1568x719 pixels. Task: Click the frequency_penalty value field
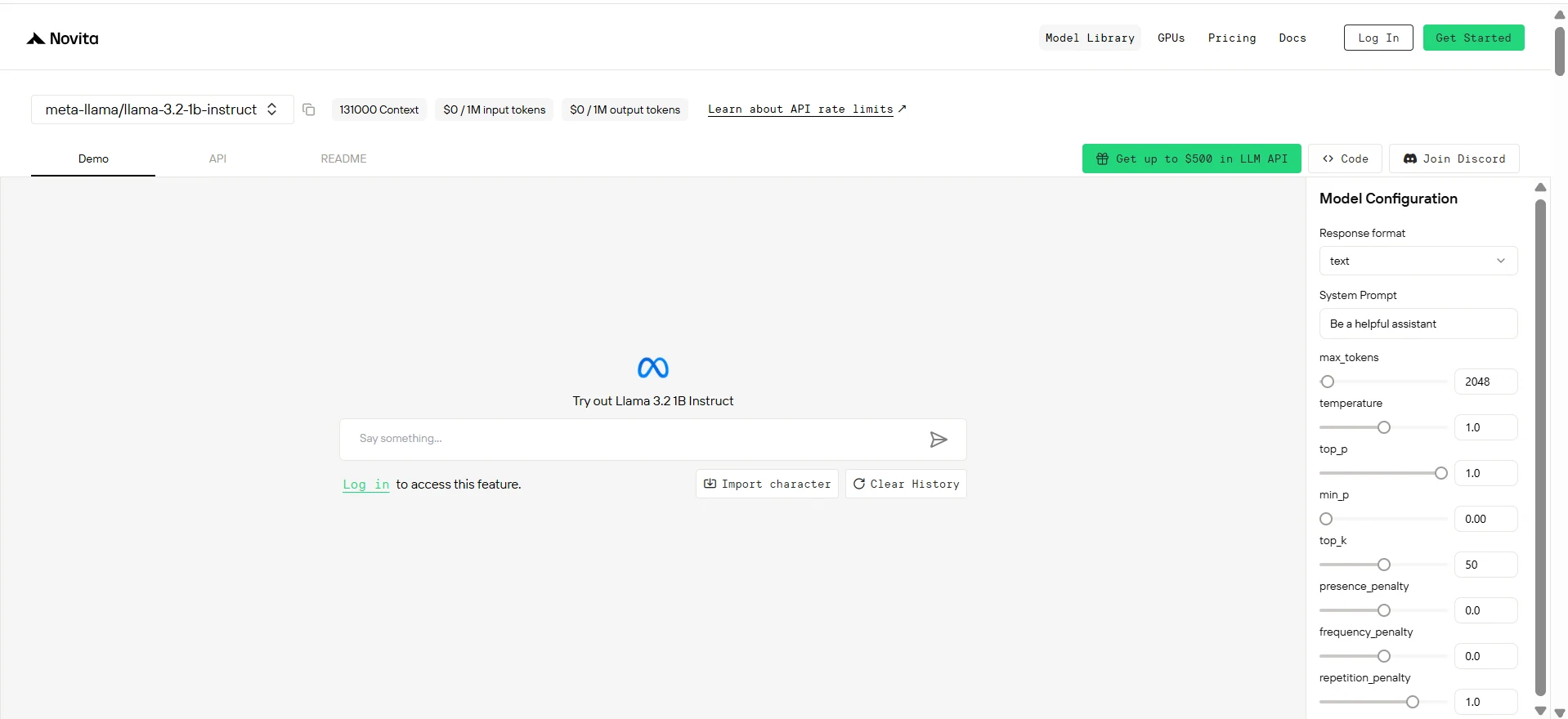click(x=1485, y=656)
